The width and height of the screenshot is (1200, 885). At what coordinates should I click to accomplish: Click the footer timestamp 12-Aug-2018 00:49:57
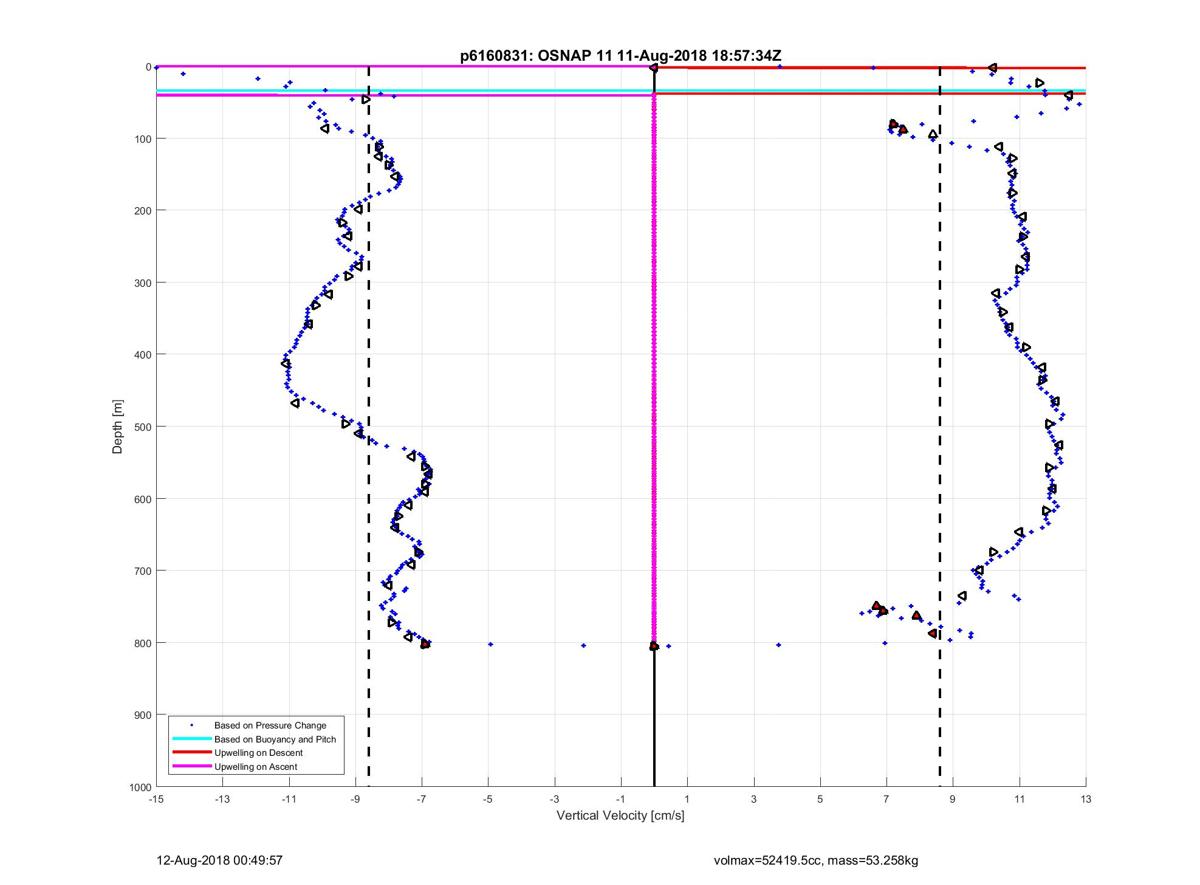220,860
